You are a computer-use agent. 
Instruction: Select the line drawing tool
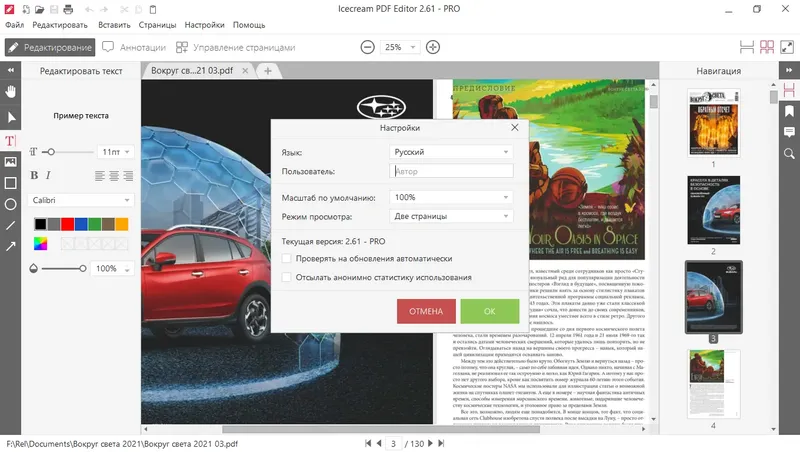click(10, 225)
